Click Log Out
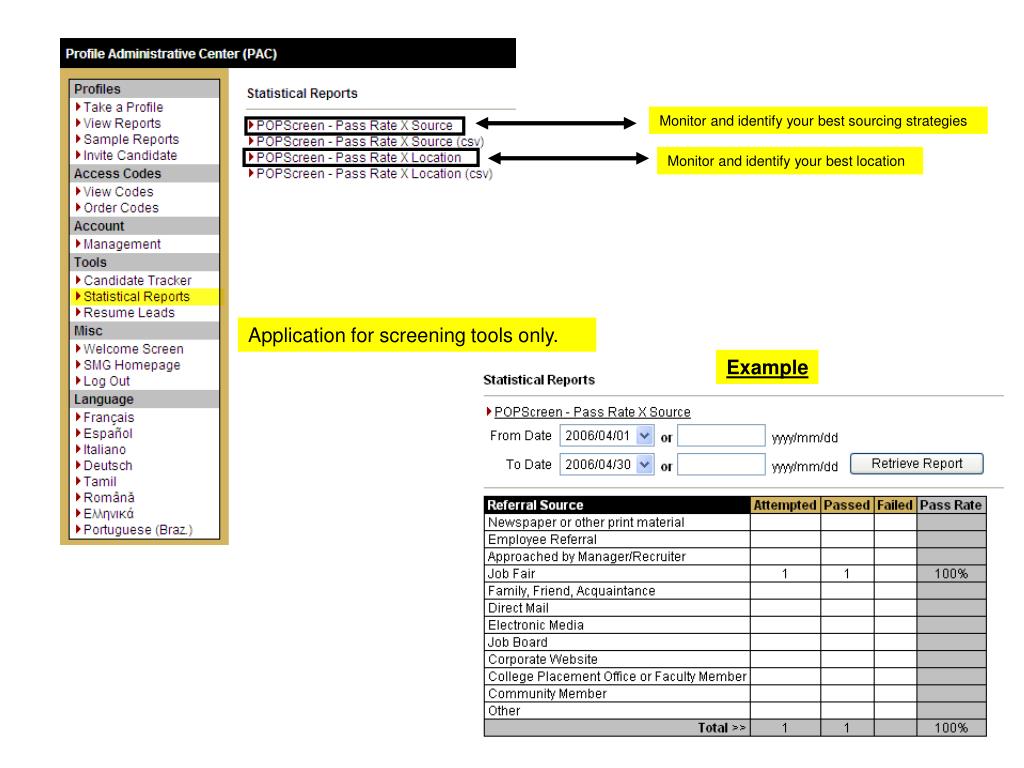The image size is (1024, 768). pos(106,381)
